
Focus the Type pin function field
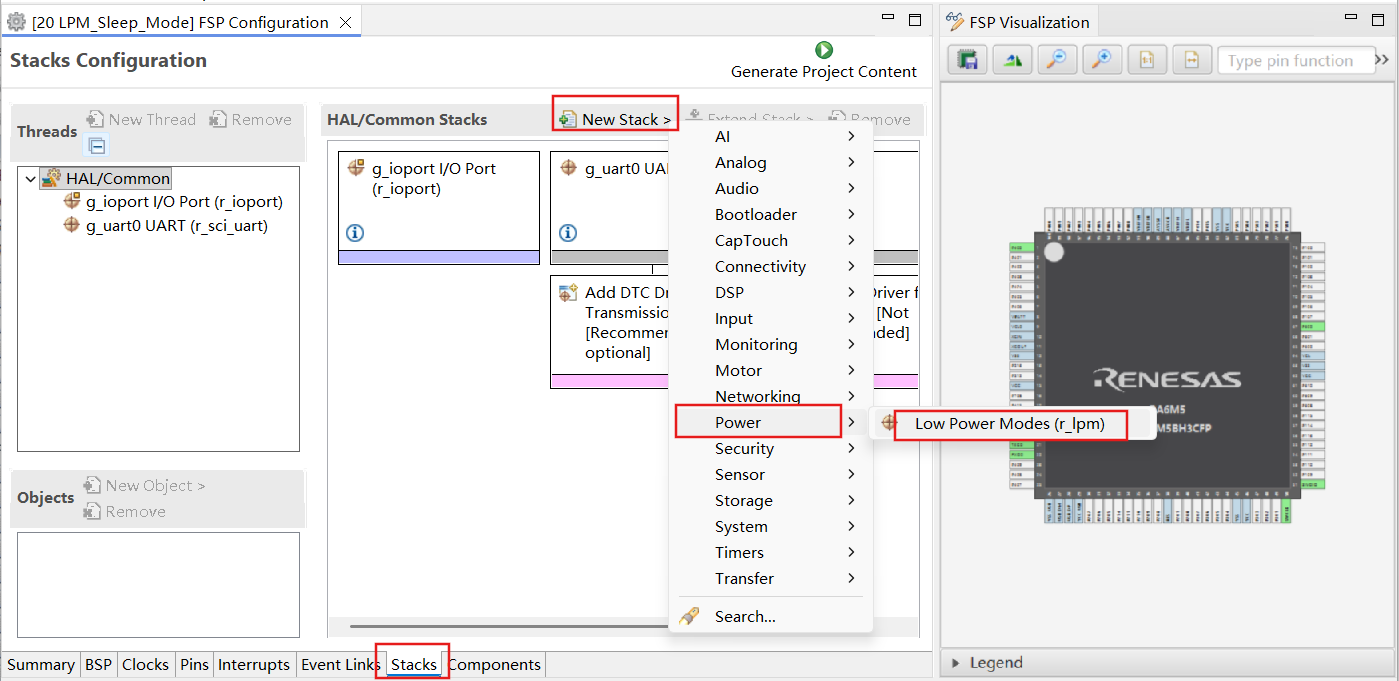coord(1295,60)
